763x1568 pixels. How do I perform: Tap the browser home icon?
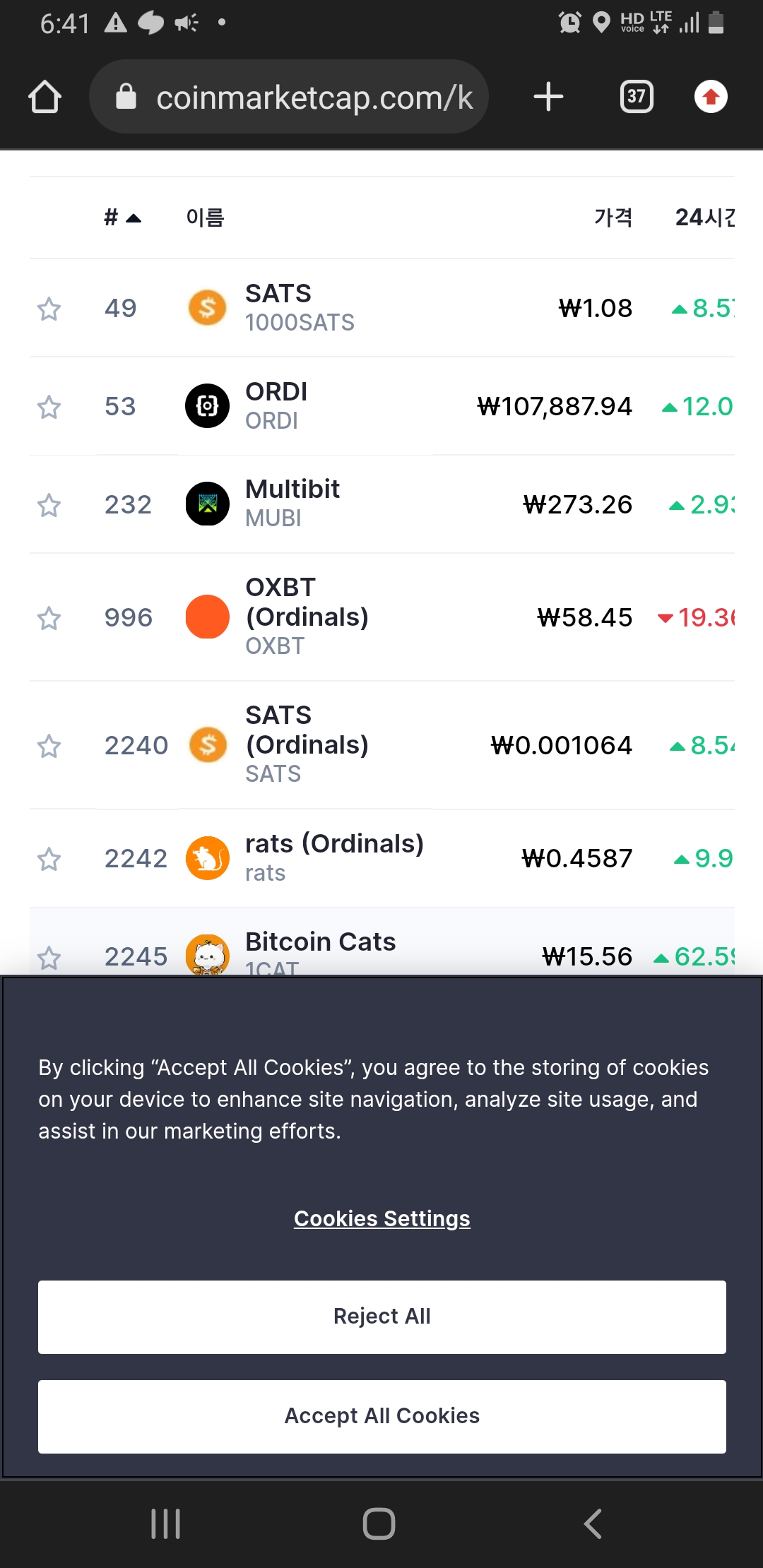[x=45, y=97]
